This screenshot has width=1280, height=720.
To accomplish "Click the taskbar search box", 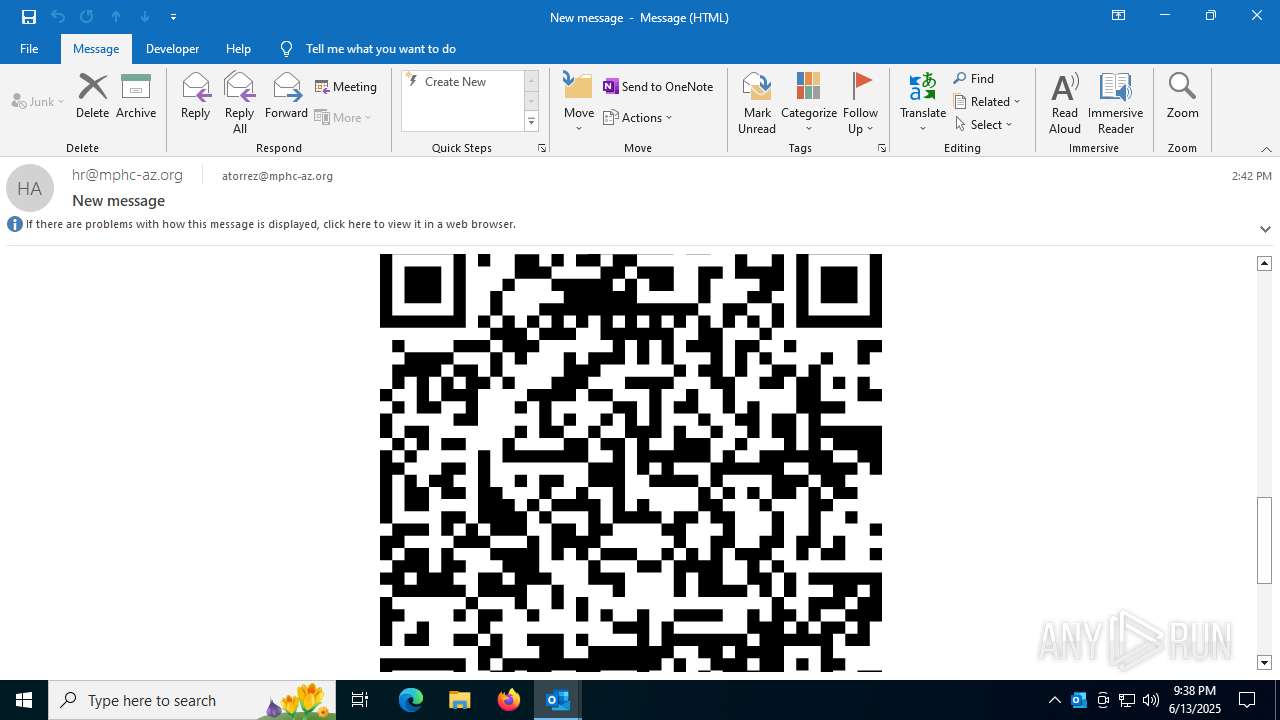I will (x=192, y=700).
